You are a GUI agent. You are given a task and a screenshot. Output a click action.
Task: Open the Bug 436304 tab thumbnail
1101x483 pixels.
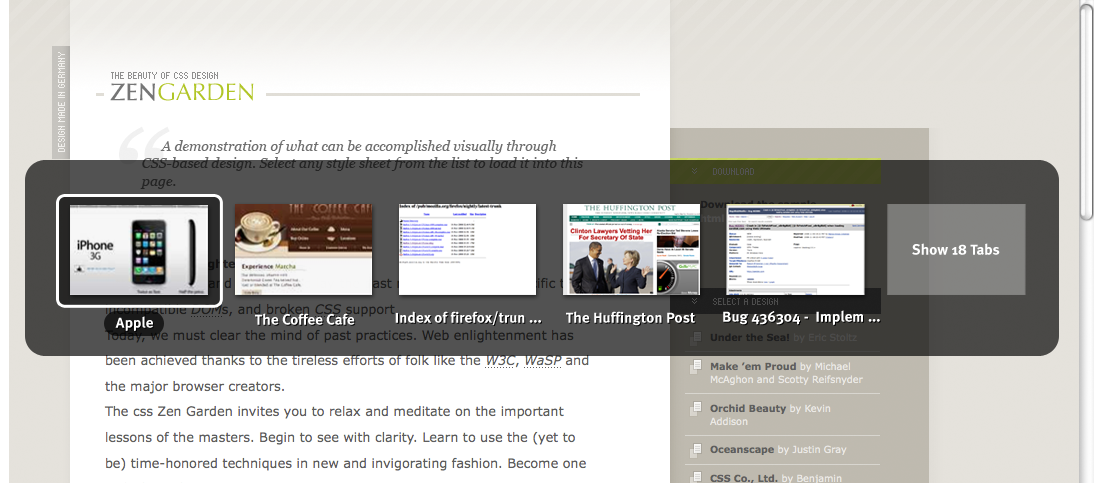coord(796,249)
